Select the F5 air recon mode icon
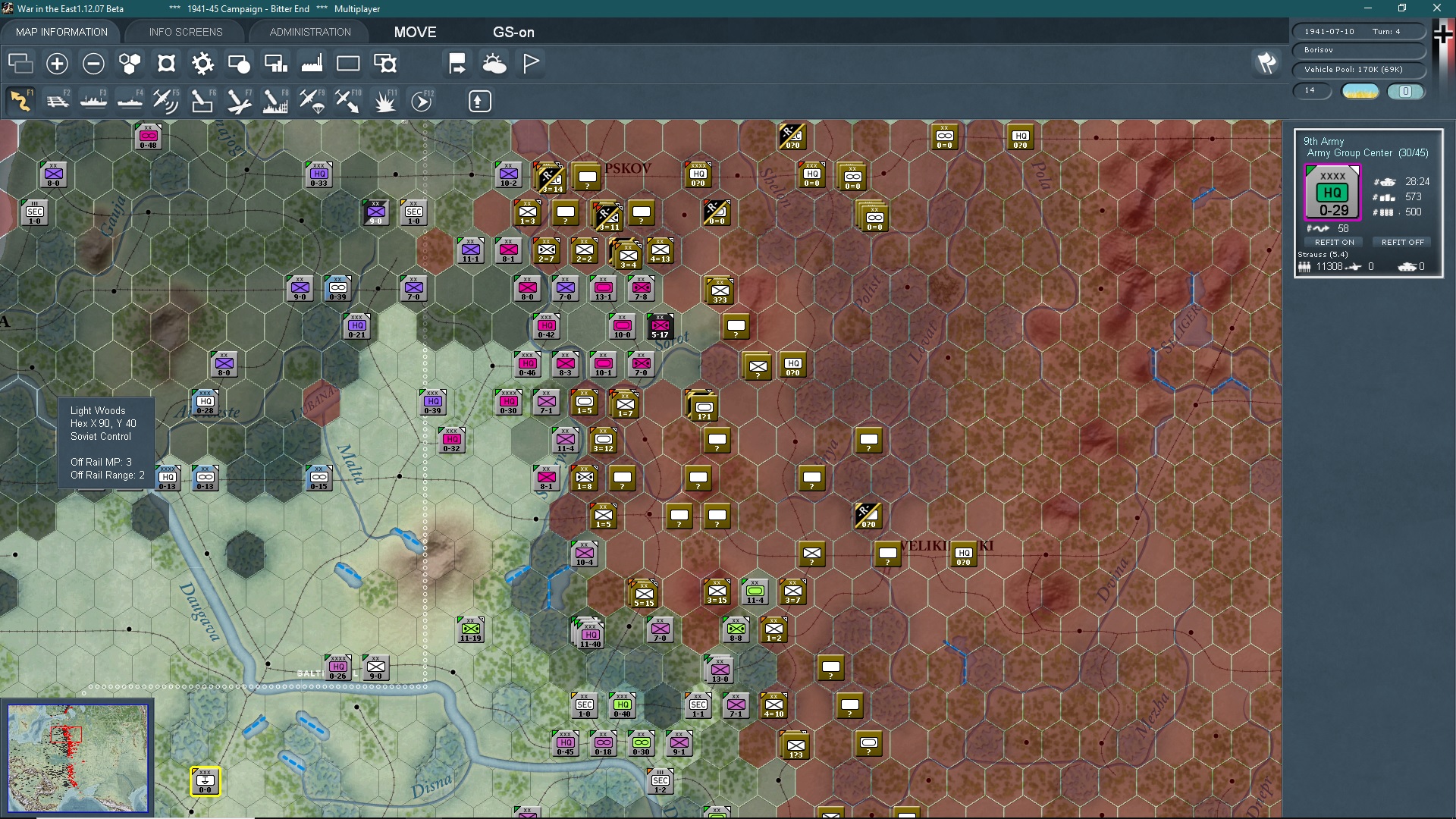Viewport: 1456px width, 819px height. point(166,101)
